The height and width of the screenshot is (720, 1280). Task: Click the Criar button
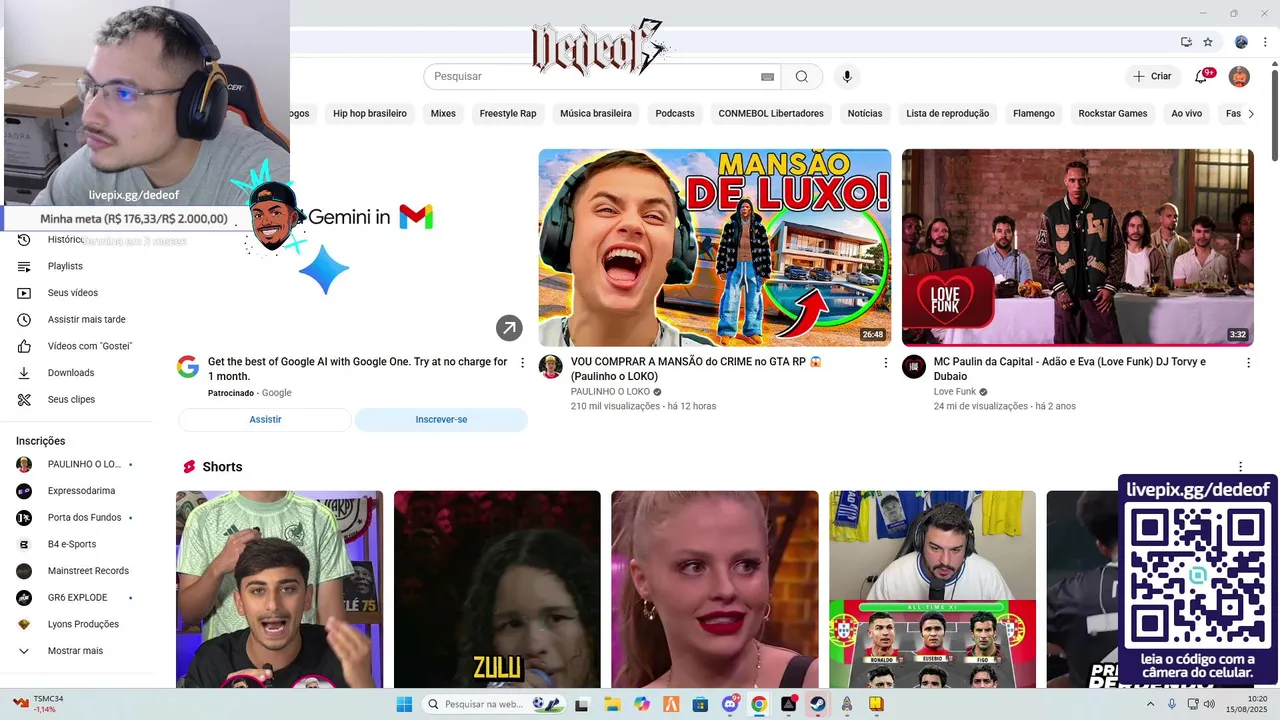1152,76
